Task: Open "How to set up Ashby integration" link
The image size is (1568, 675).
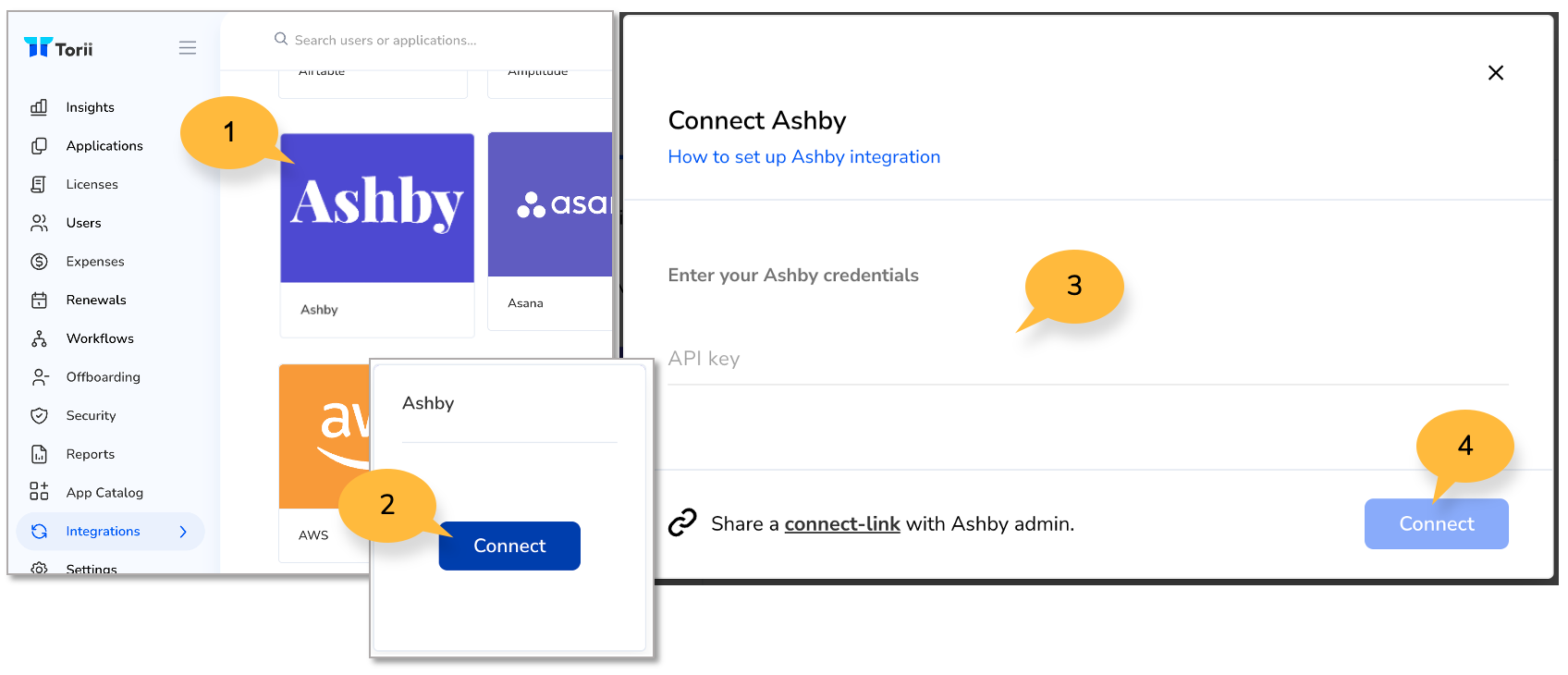Action: 803,157
